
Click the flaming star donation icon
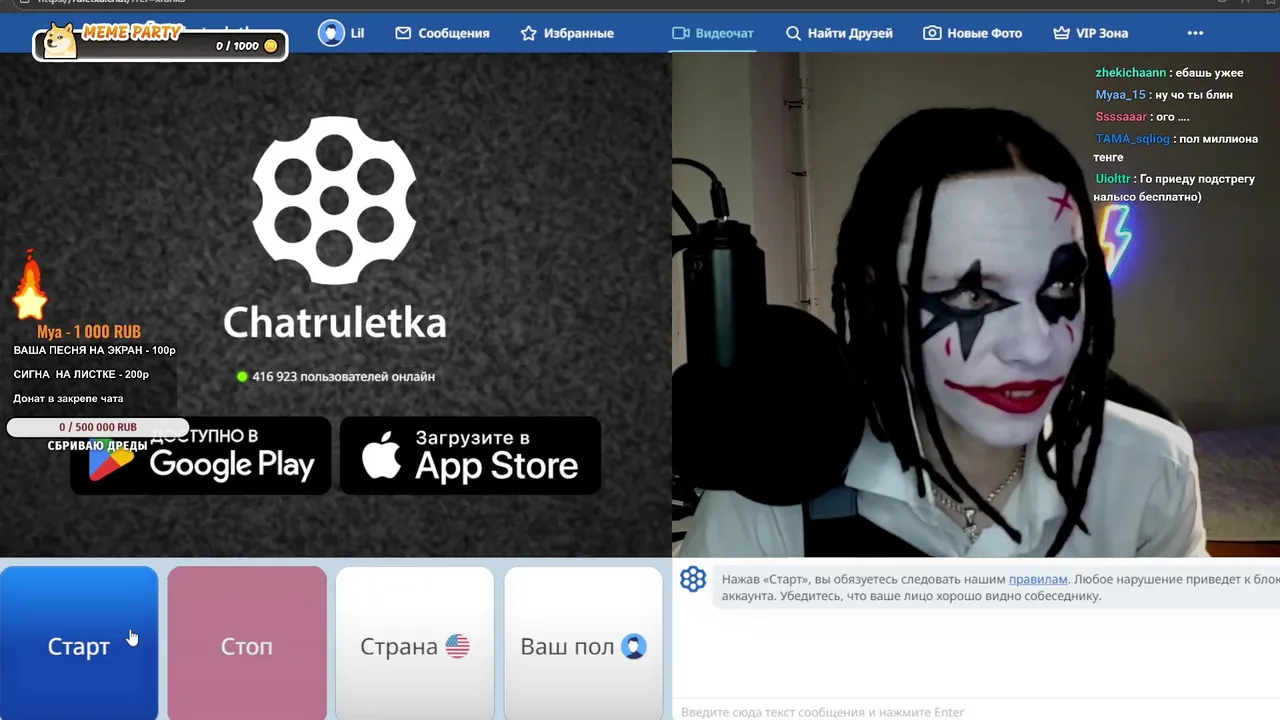[x=29, y=286]
